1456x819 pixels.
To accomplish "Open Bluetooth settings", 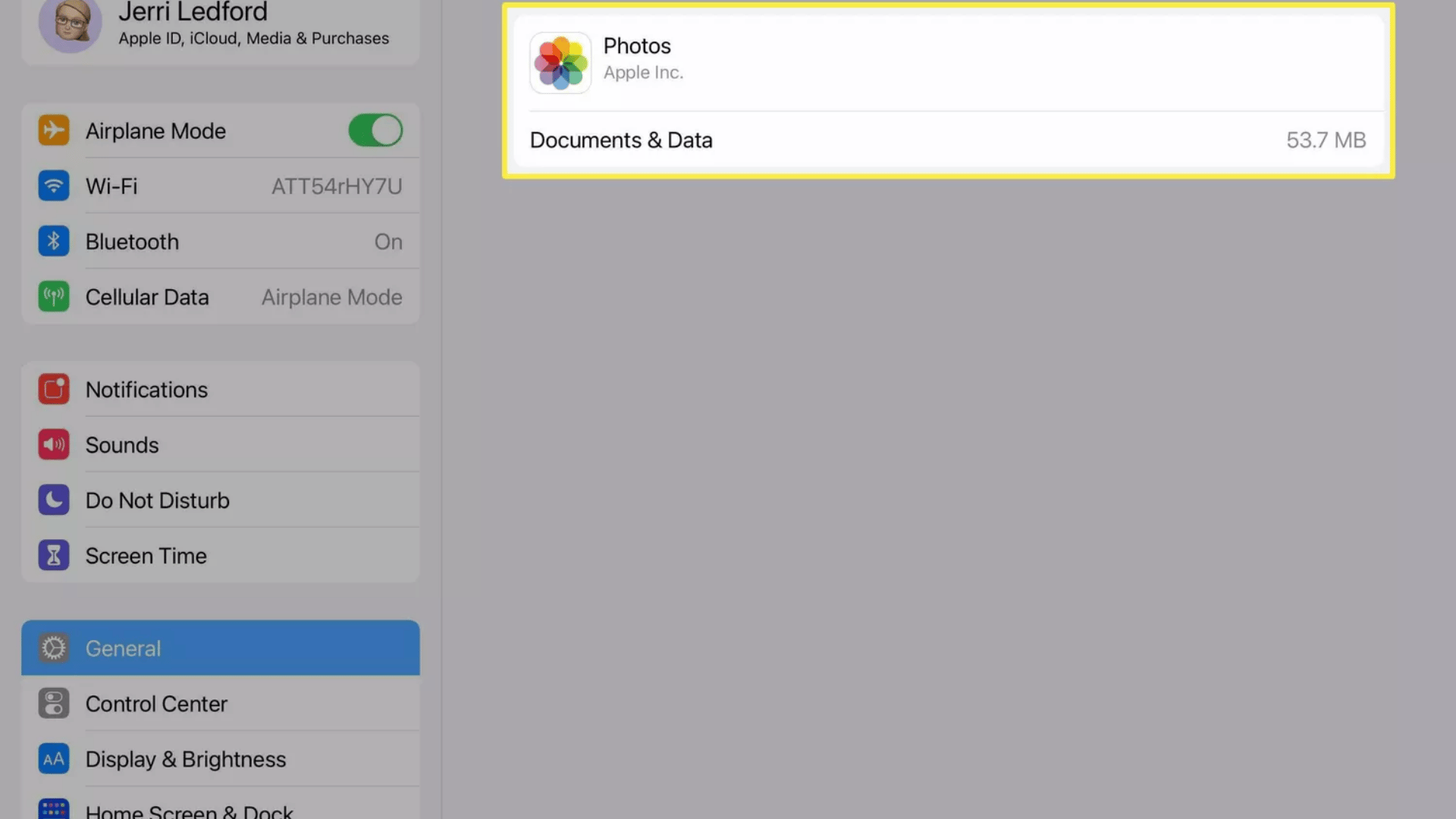I will coord(221,241).
